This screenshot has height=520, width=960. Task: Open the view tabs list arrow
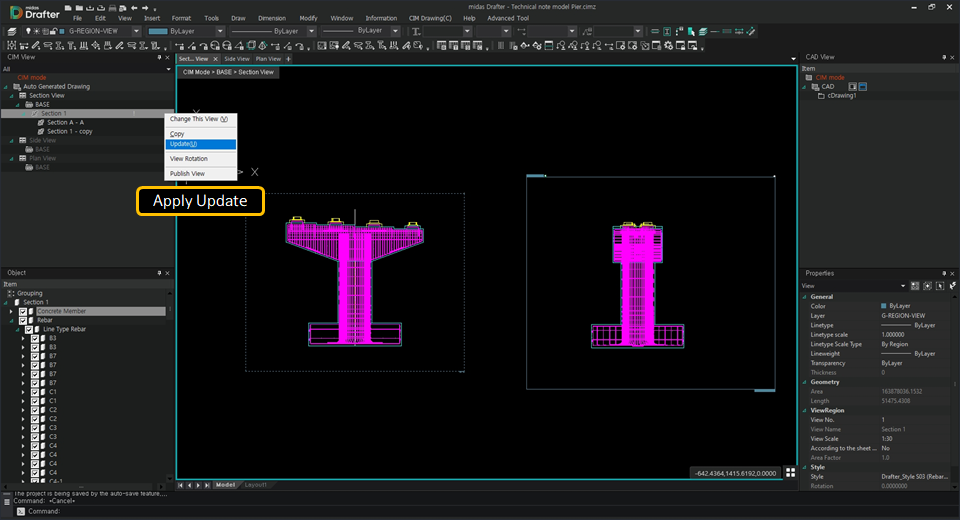point(793,59)
